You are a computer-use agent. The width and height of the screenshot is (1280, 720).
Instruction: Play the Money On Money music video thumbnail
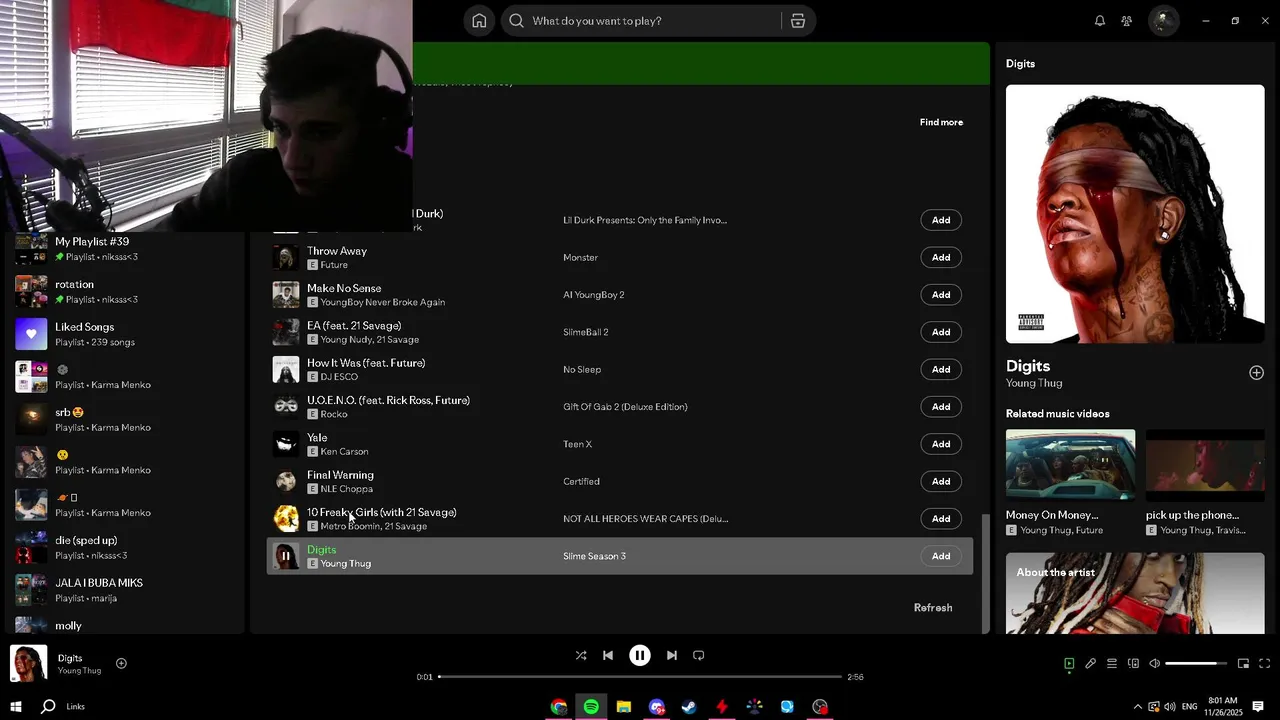1070,464
